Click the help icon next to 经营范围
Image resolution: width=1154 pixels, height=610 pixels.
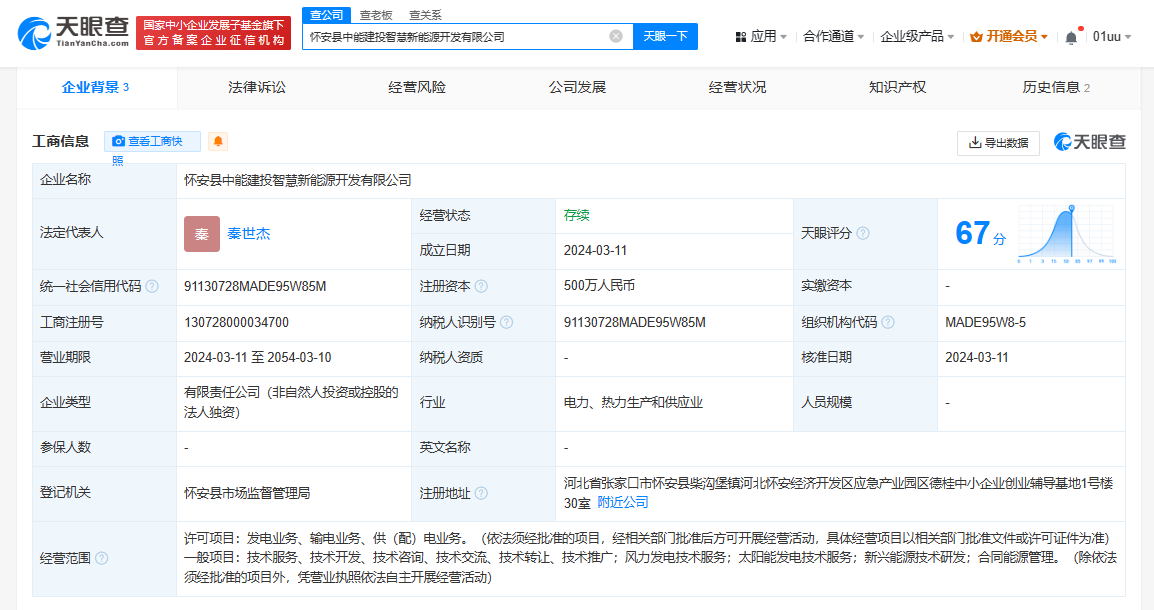pyautogui.click(x=102, y=558)
